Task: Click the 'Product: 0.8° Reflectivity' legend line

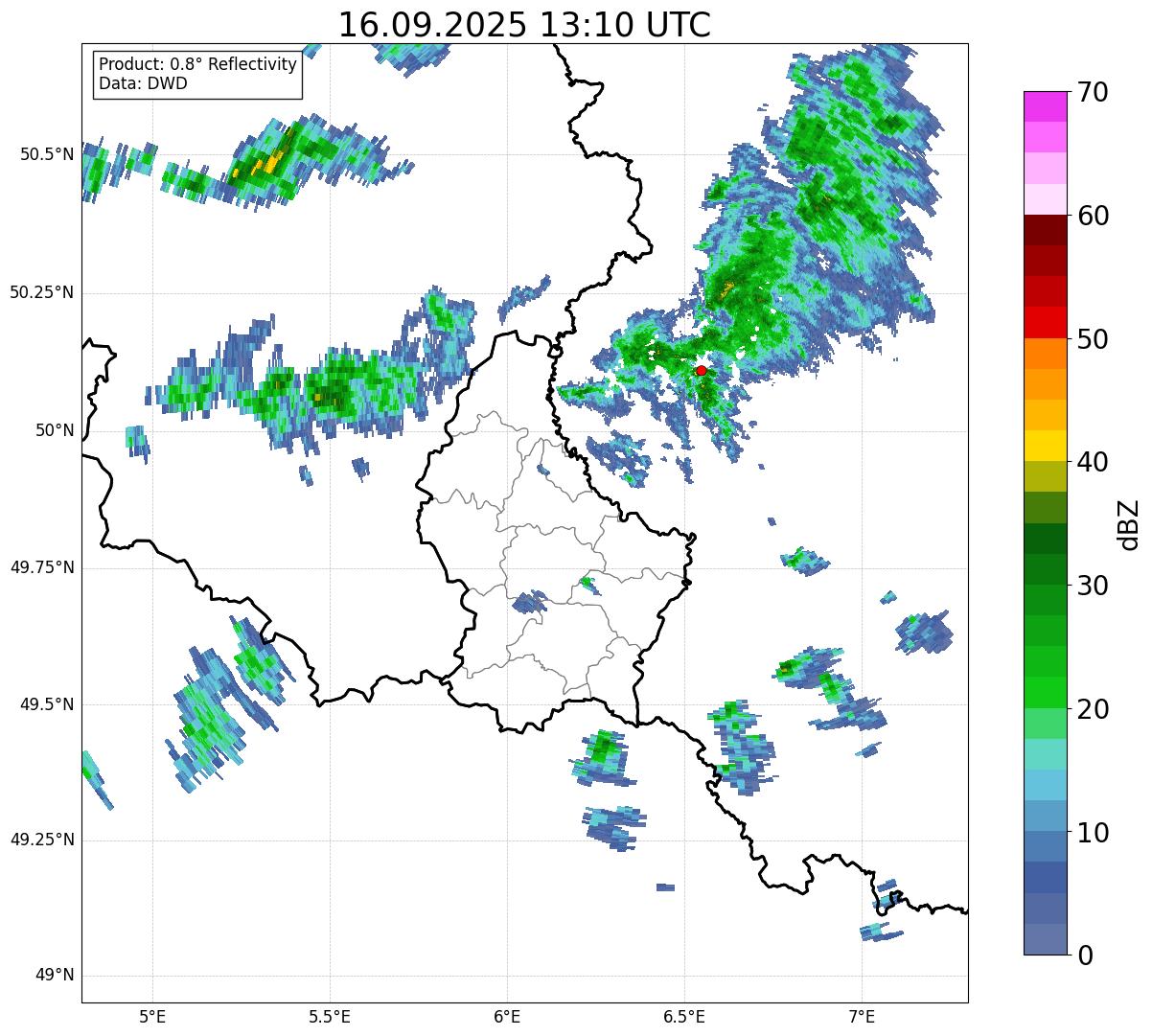Action: 198,64
